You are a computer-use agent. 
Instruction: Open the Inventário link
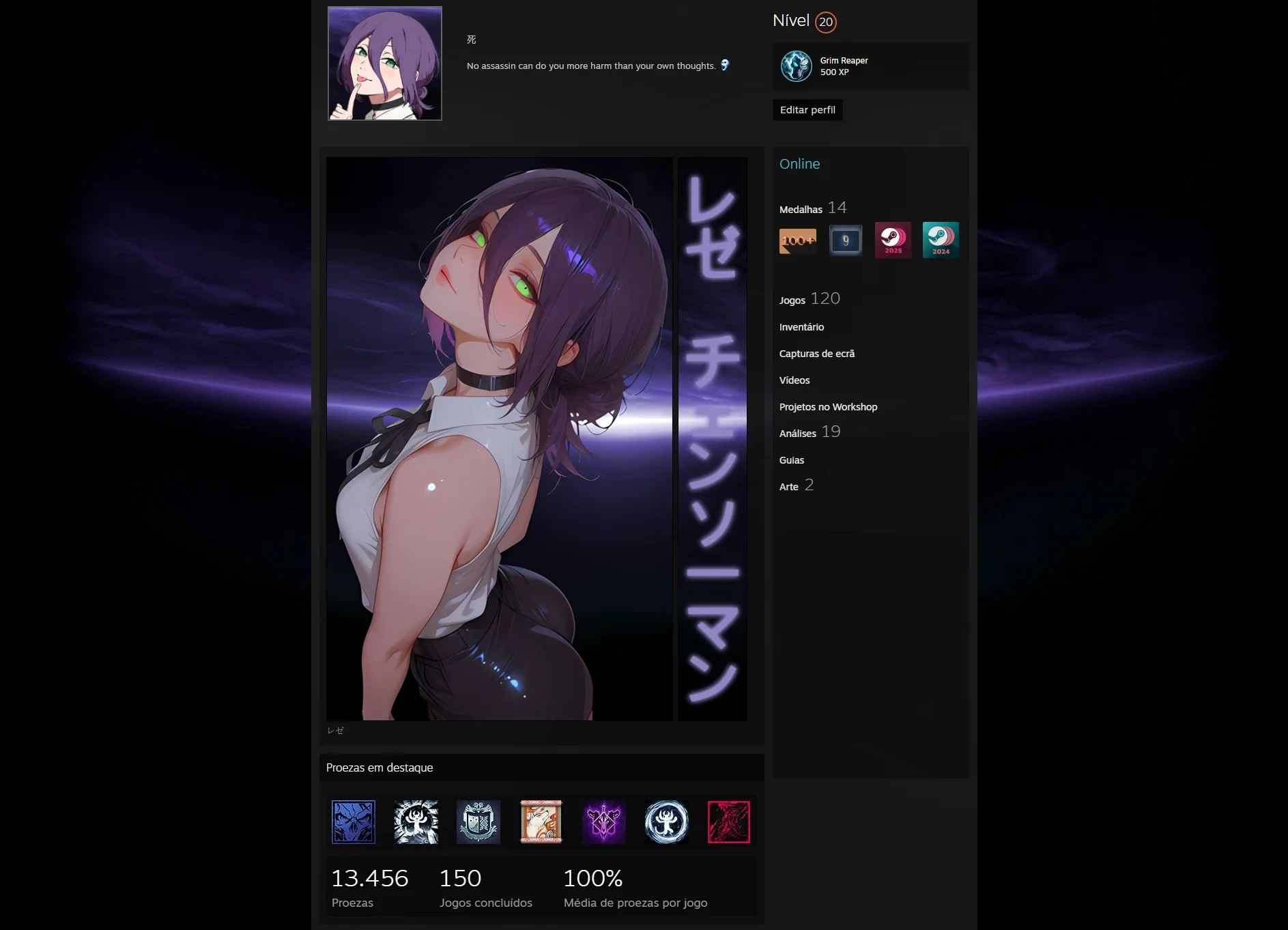801,327
